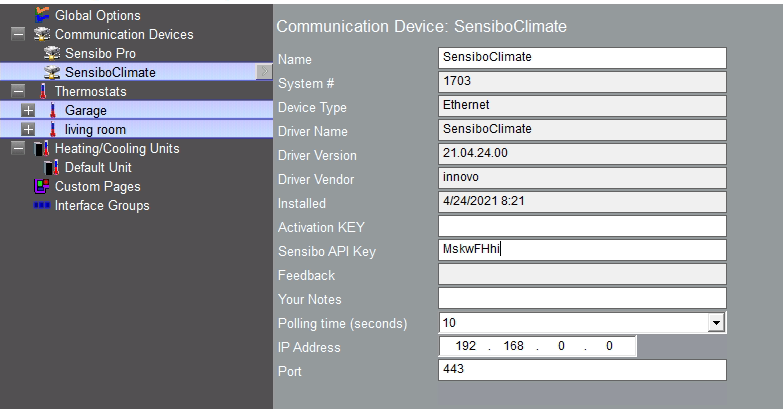This screenshot has height=409, width=783.
Task: Select Communication Devices tree label
Action: tap(124, 34)
